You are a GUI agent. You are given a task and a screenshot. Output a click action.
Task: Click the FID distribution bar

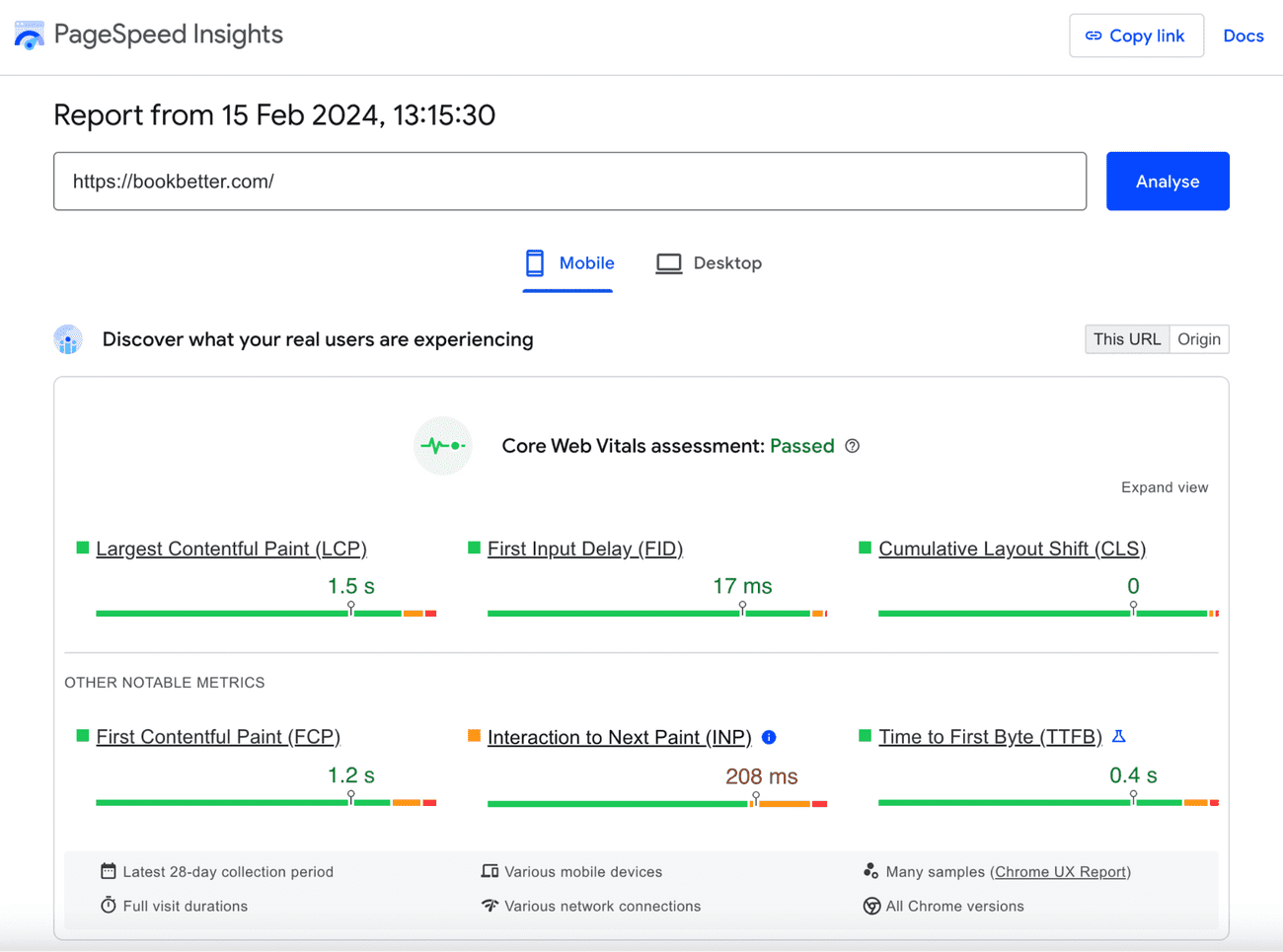pyautogui.click(x=657, y=614)
